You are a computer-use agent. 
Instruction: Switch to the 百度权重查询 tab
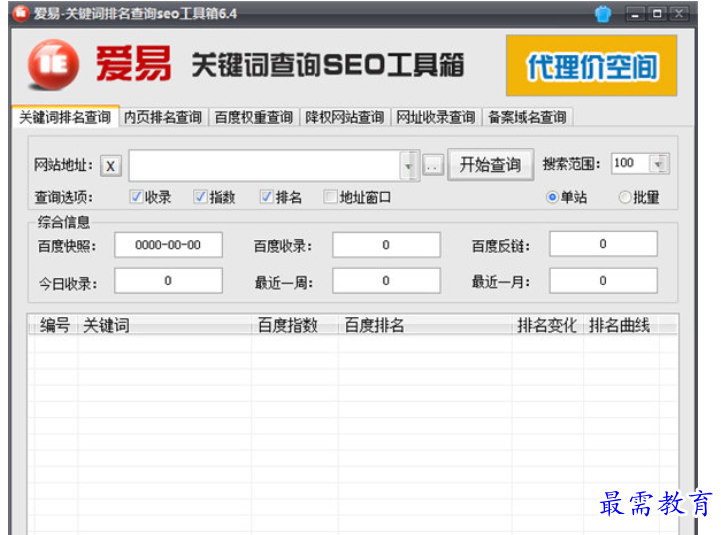[253, 117]
